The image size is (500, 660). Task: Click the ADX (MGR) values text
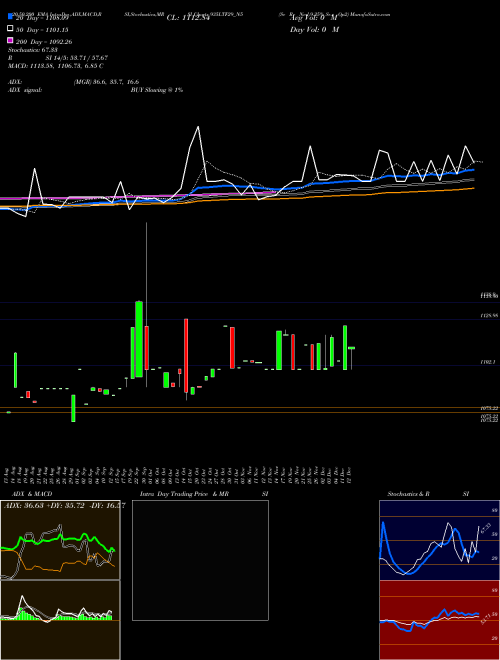(x=106, y=82)
